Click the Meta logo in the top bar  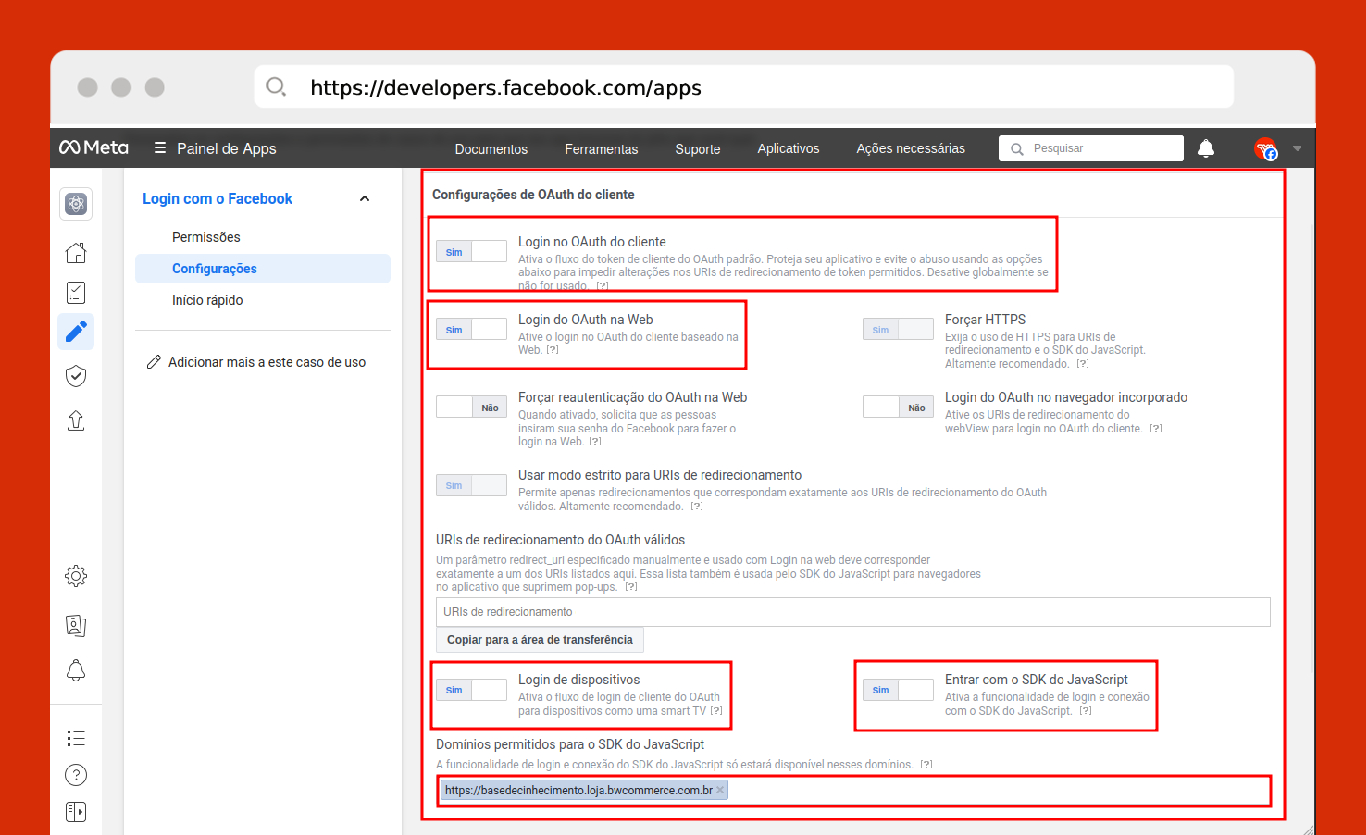click(93, 148)
